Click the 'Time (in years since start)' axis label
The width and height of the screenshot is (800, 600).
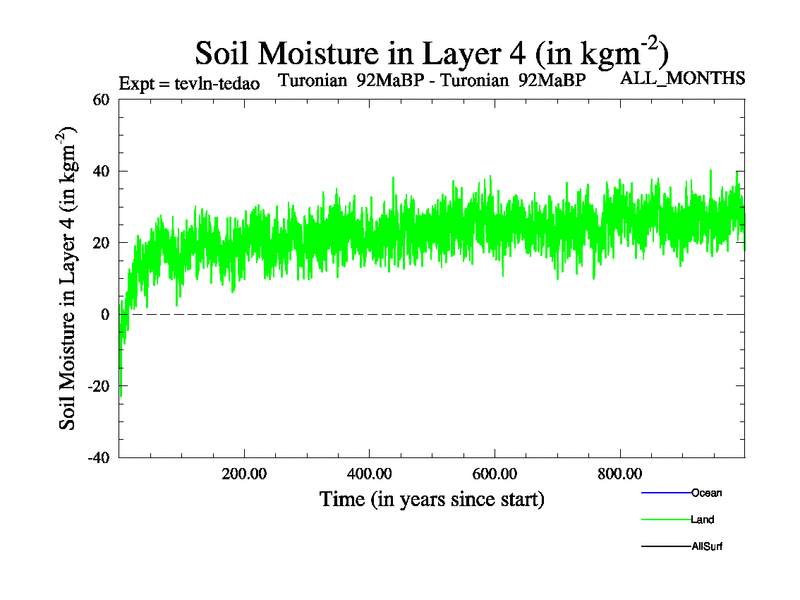click(431, 498)
